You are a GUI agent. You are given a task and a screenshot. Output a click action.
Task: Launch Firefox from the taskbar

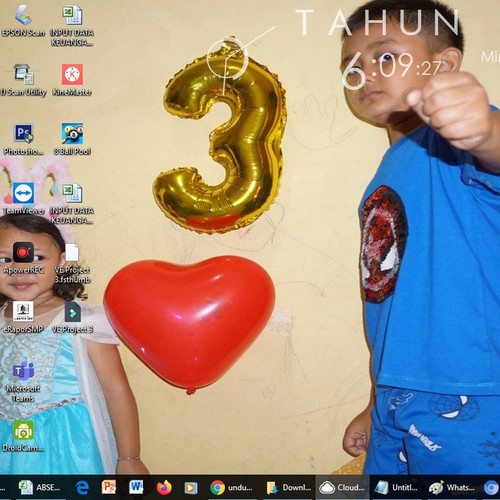[164, 488]
